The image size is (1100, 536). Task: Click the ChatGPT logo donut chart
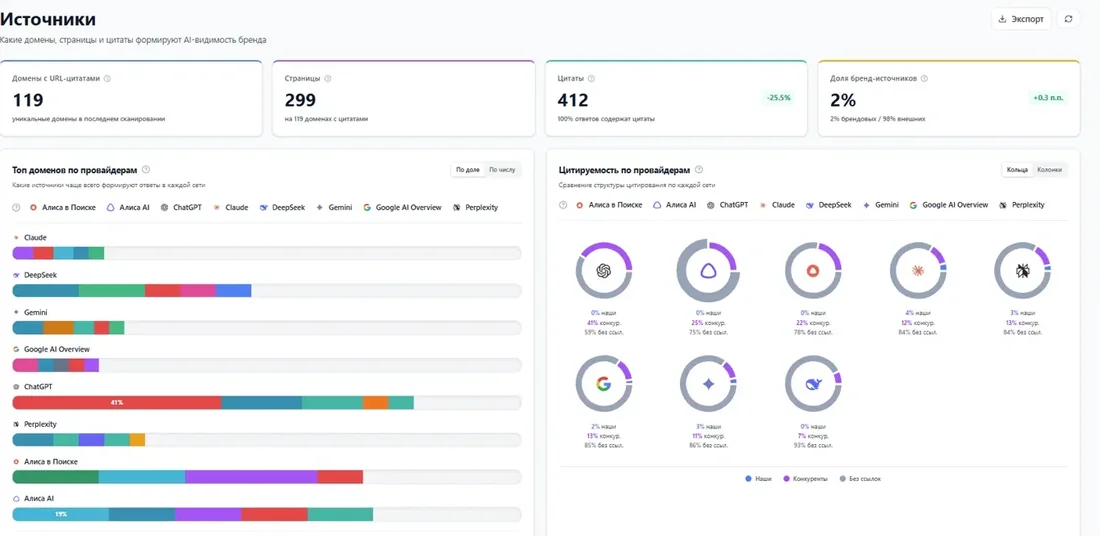603,271
